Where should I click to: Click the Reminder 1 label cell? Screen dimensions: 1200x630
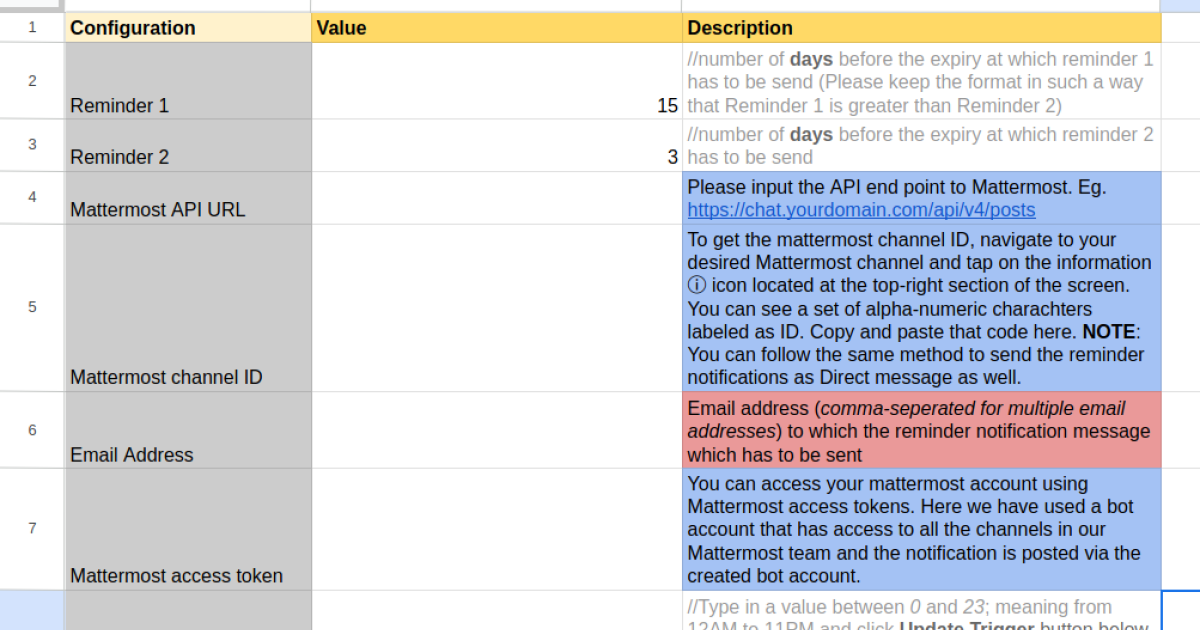click(188, 82)
